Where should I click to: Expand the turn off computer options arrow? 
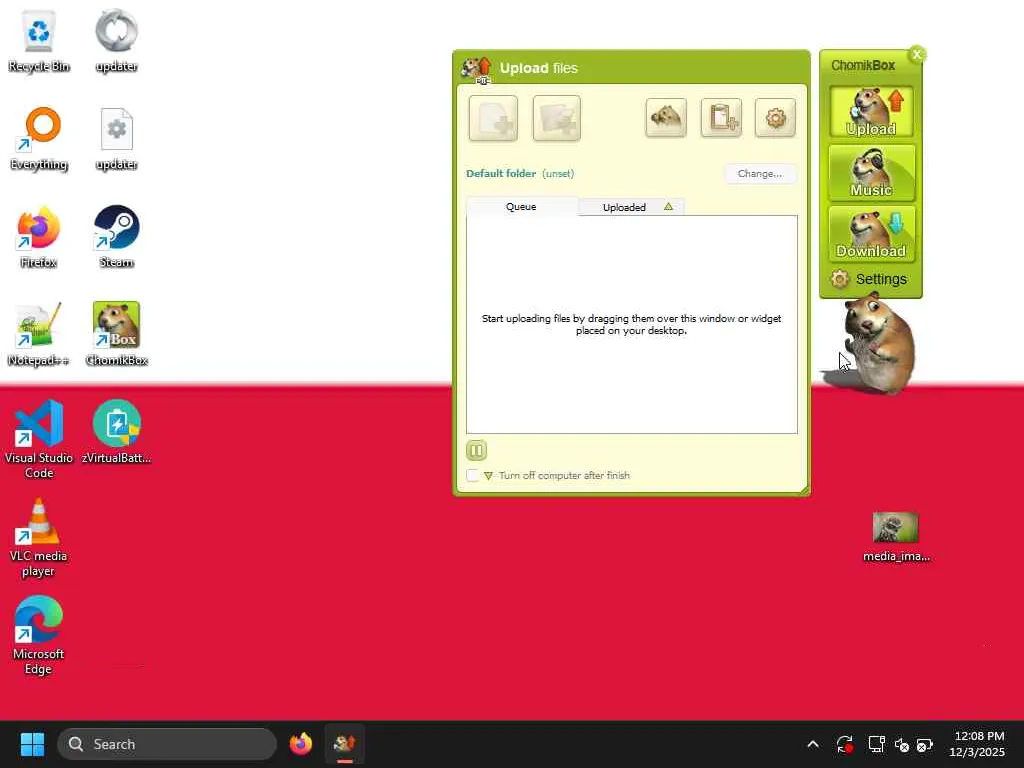tap(488, 475)
